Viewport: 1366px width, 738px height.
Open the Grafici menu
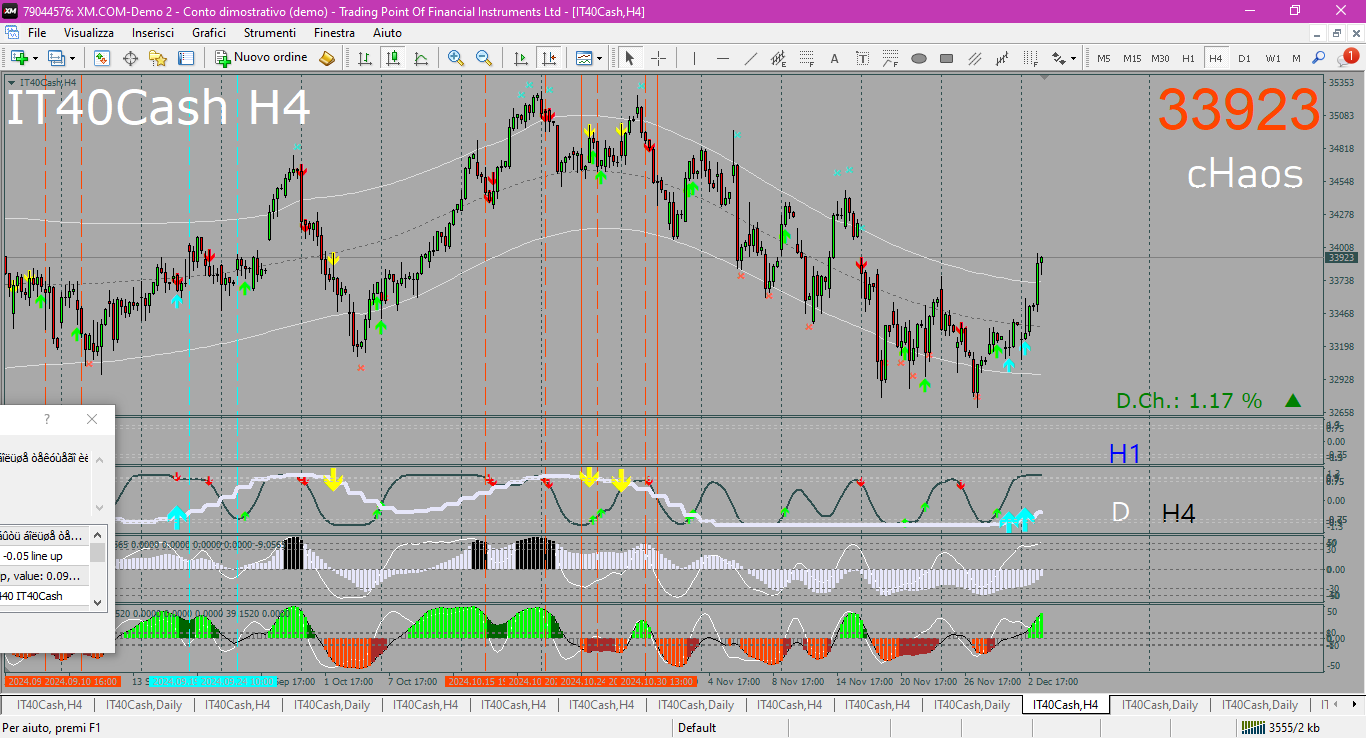click(x=209, y=33)
